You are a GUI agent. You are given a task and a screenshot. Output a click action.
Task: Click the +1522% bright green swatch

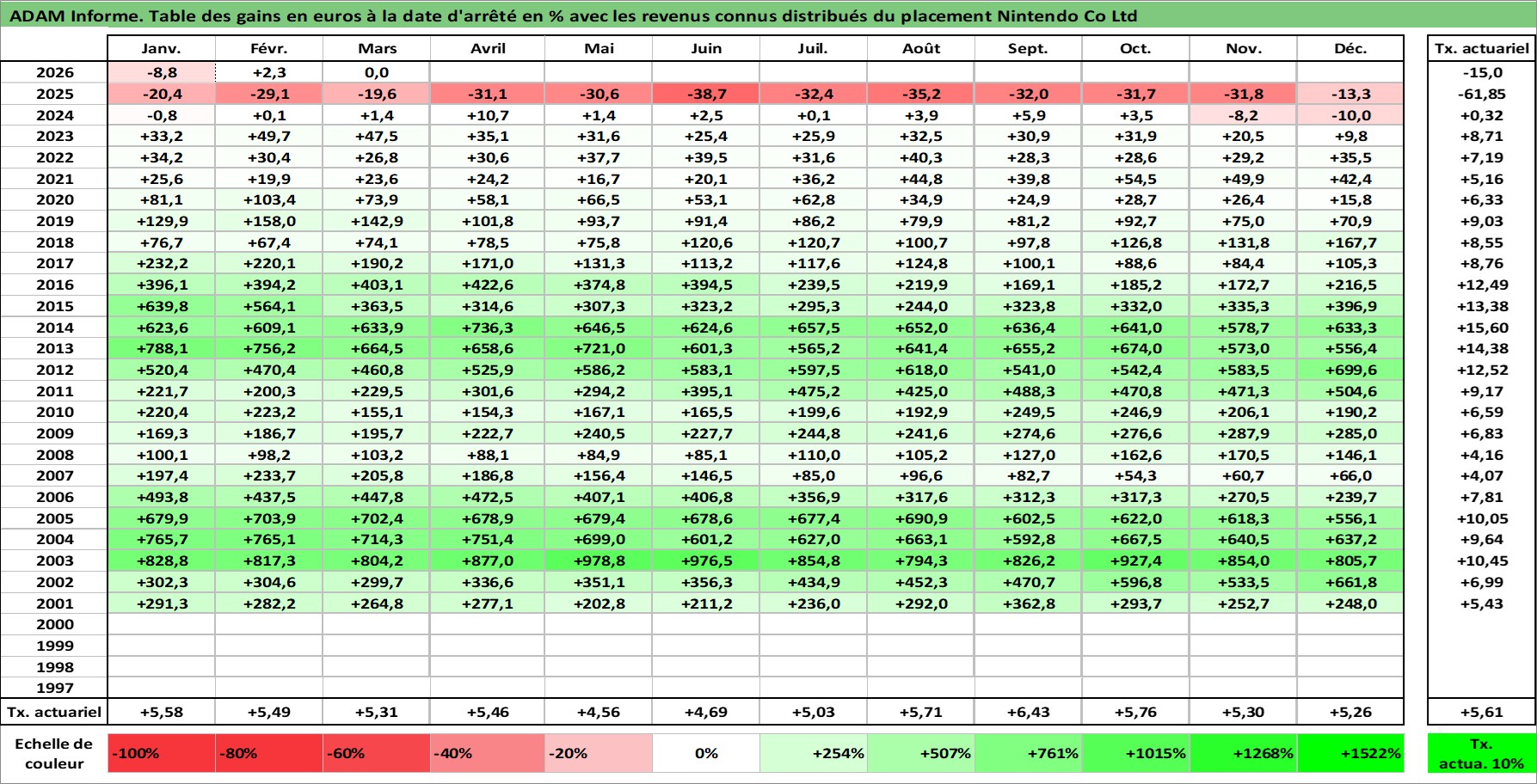1350,753
